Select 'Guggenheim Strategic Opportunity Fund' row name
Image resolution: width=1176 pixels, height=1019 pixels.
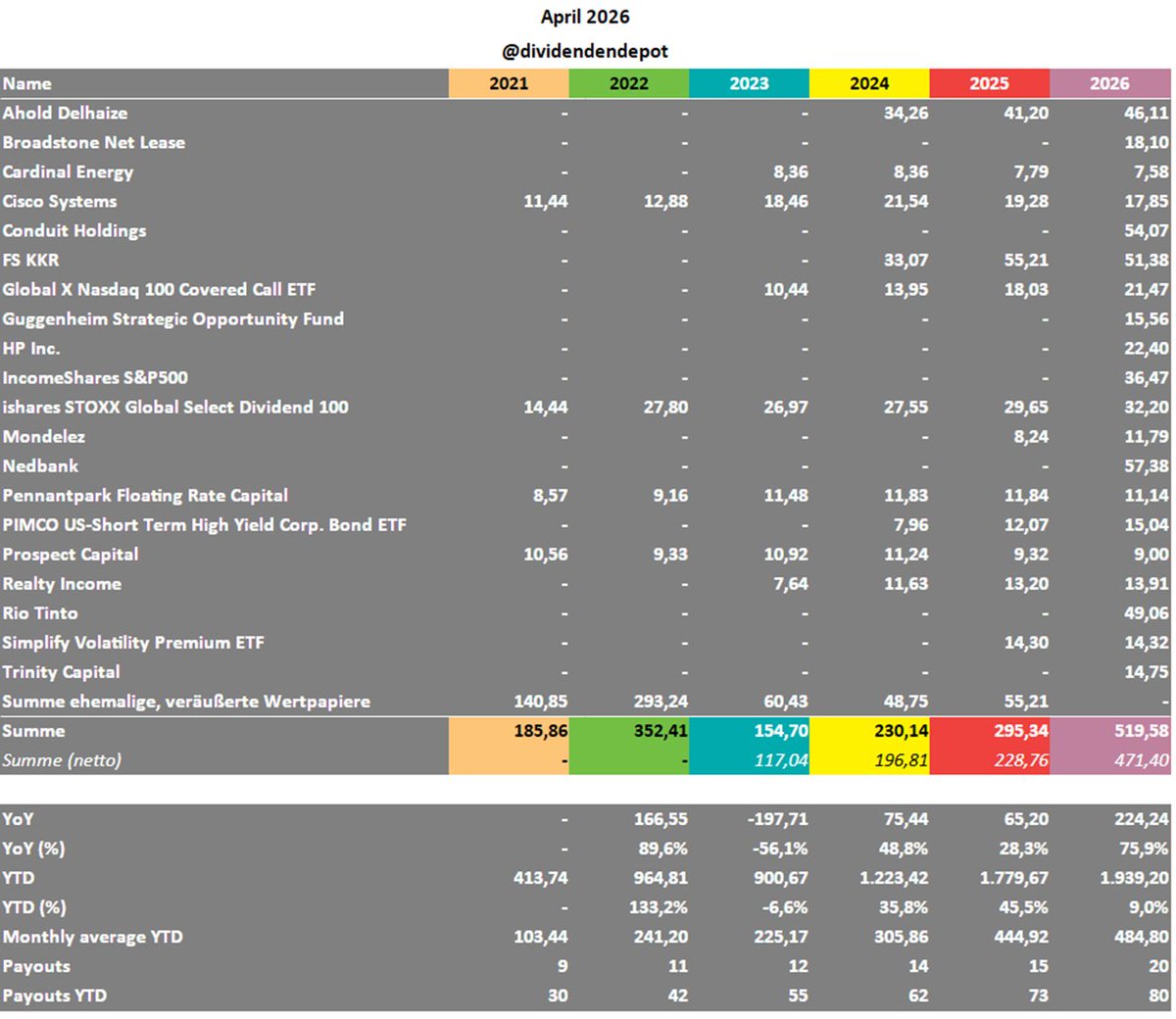tap(172, 318)
